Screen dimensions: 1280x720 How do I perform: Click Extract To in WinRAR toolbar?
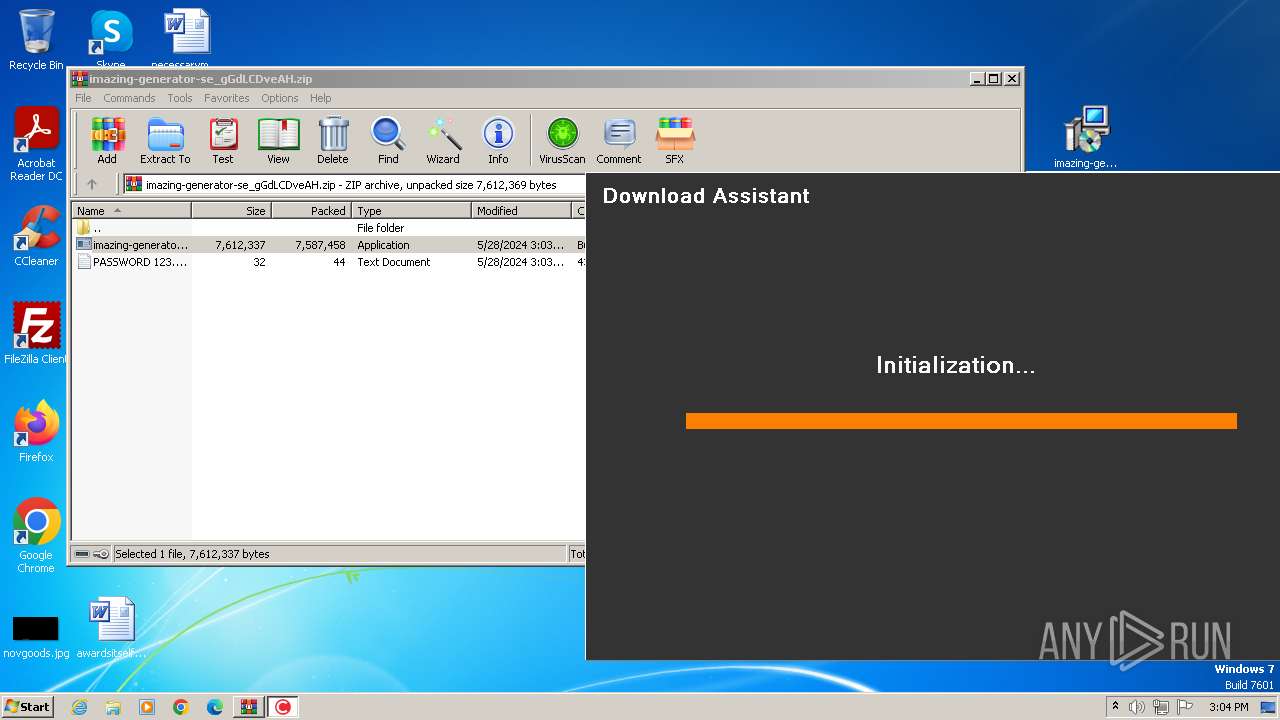[165, 141]
